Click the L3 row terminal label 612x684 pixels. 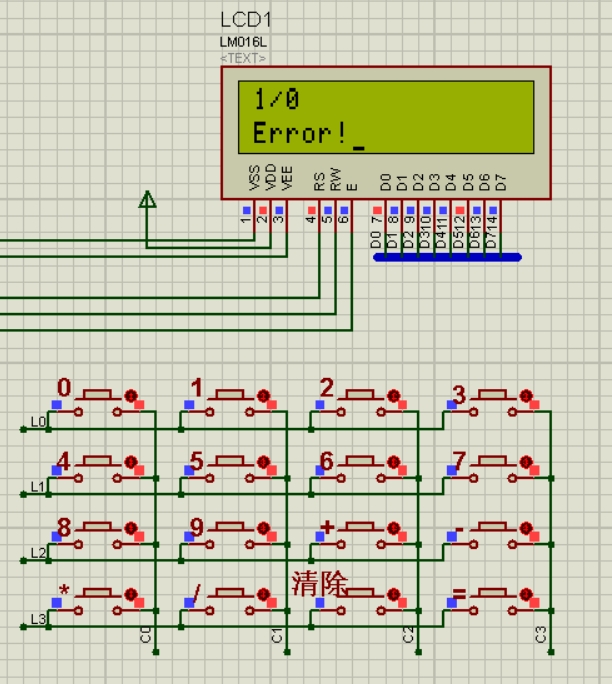click(38, 619)
